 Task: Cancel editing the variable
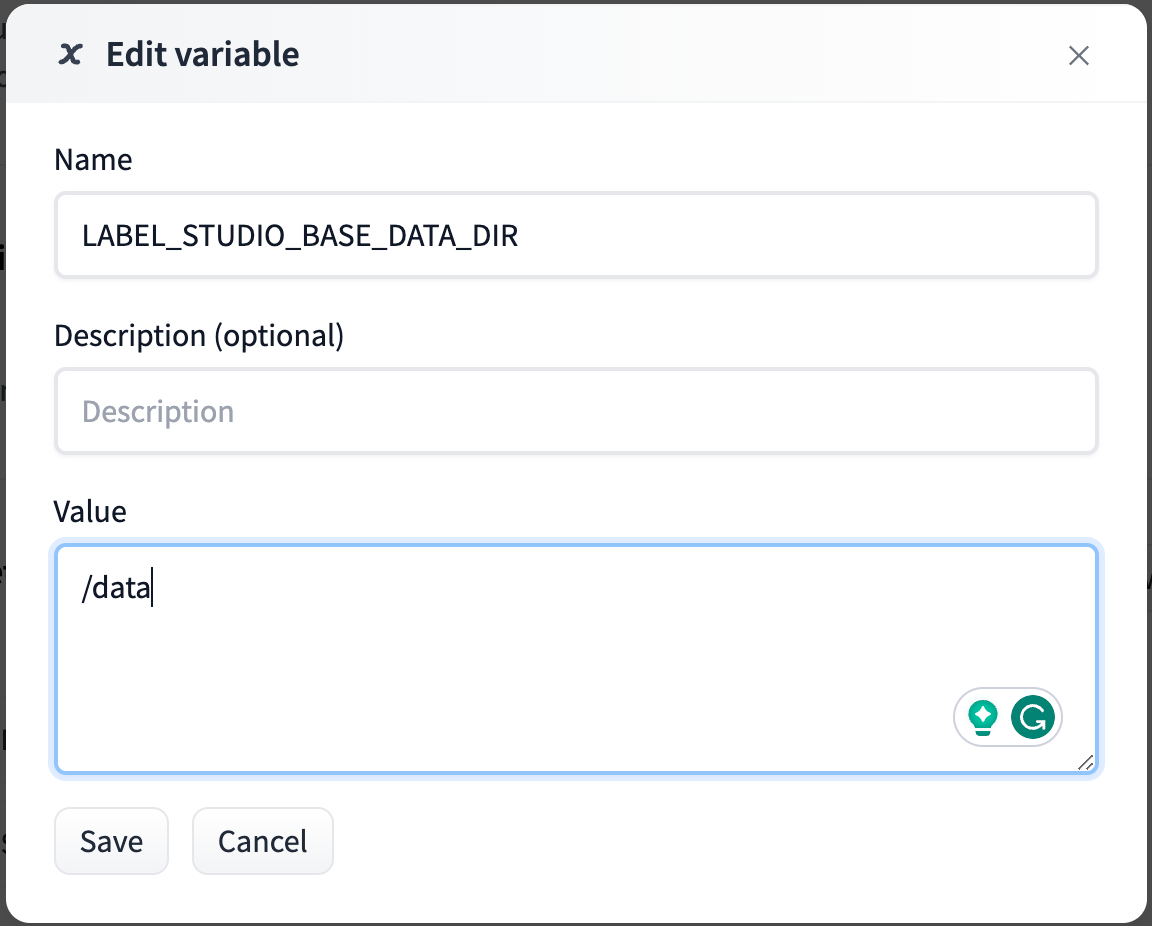tap(262, 841)
